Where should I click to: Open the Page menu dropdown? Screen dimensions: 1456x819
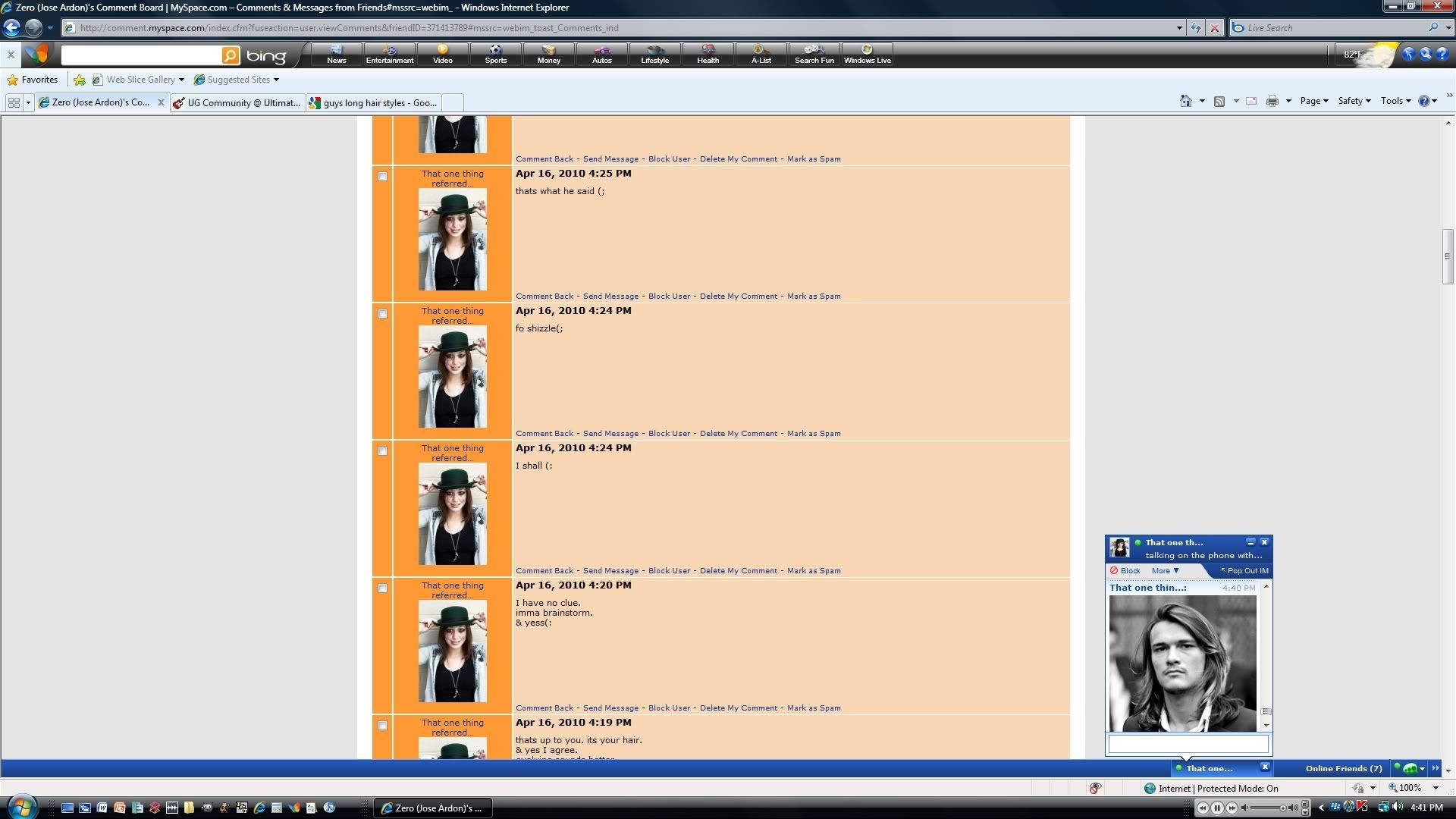pyautogui.click(x=1314, y=101)
